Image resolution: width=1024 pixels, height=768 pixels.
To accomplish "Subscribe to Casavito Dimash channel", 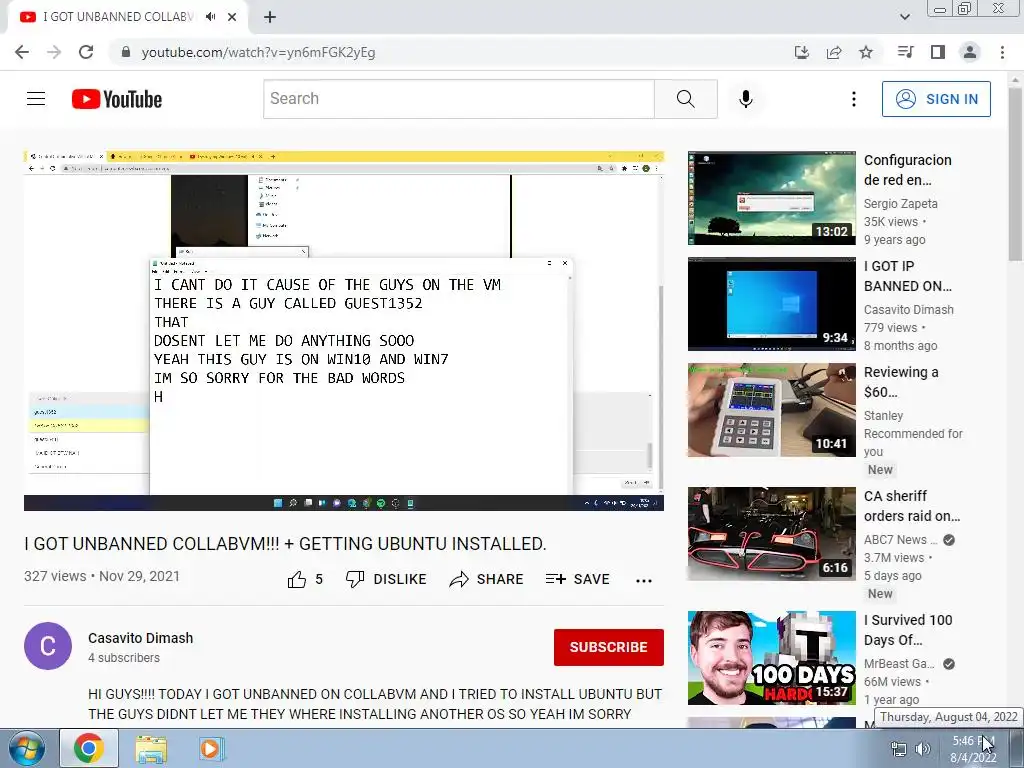I will tap(609, 647).
